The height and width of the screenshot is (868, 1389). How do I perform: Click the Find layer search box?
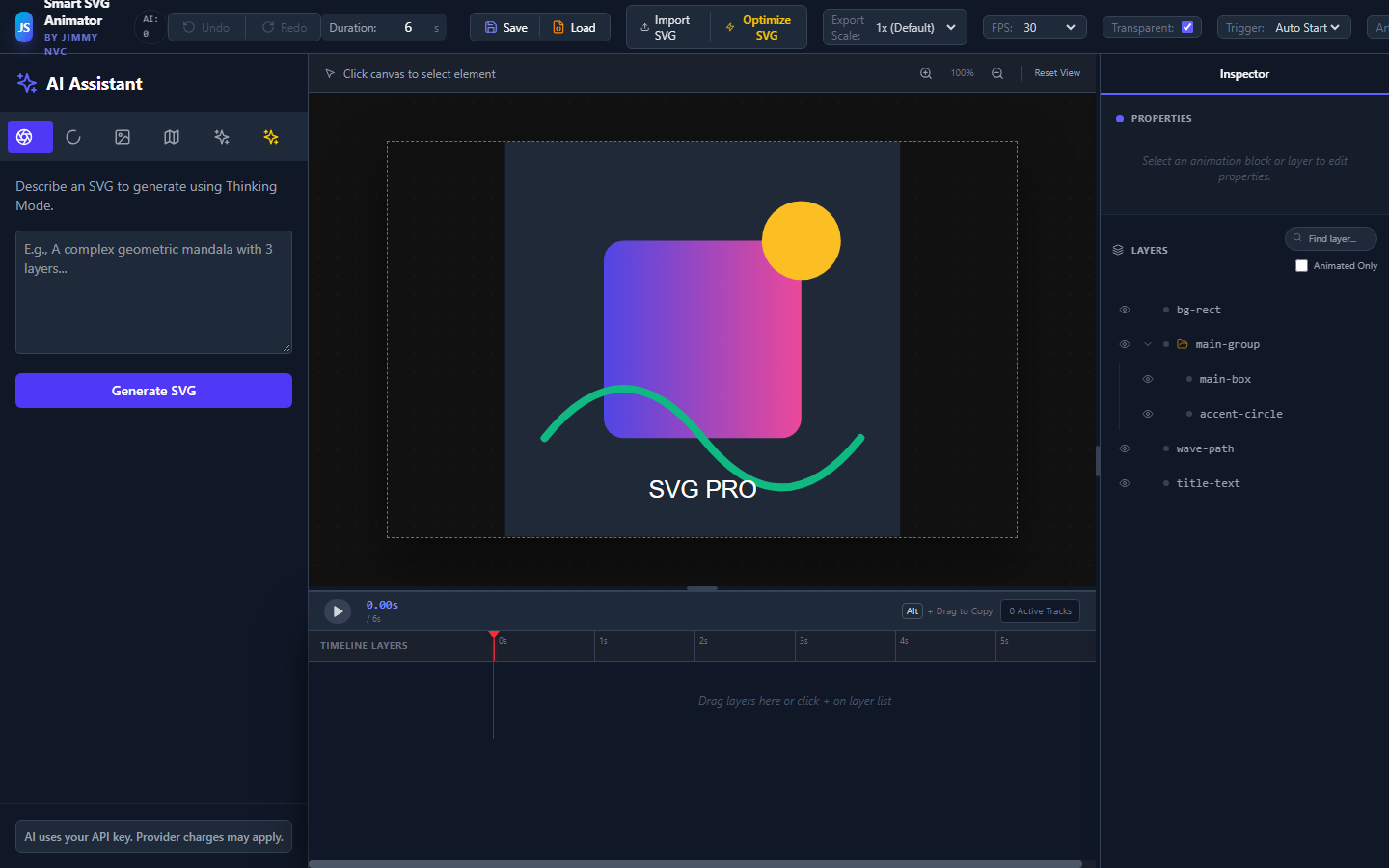click(1331, 238)
